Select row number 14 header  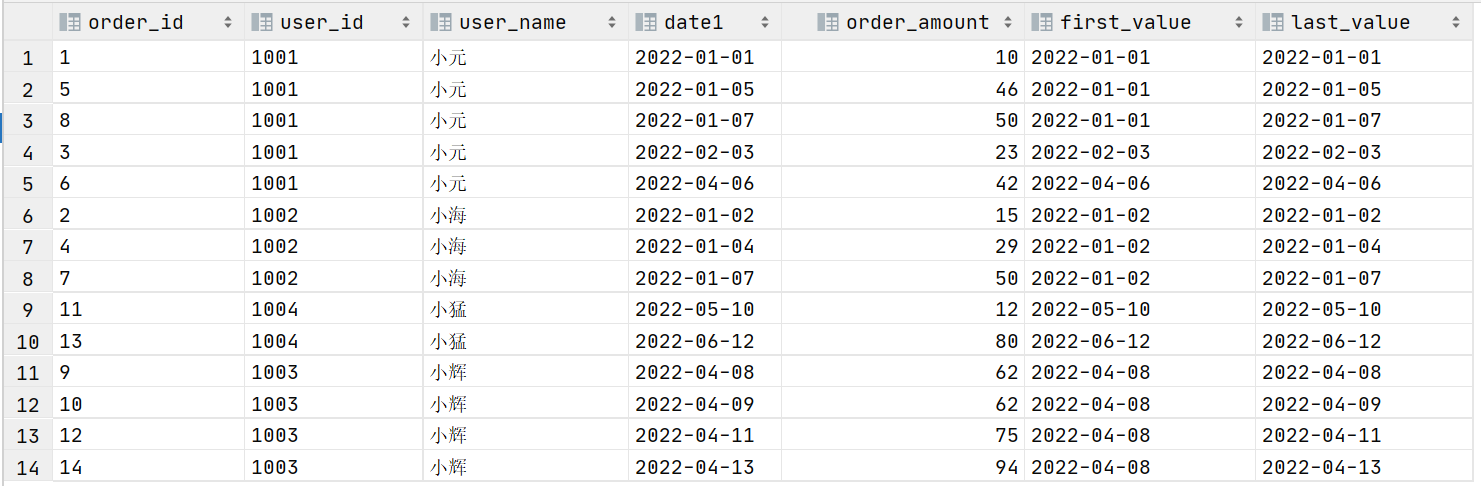(27, 467)
